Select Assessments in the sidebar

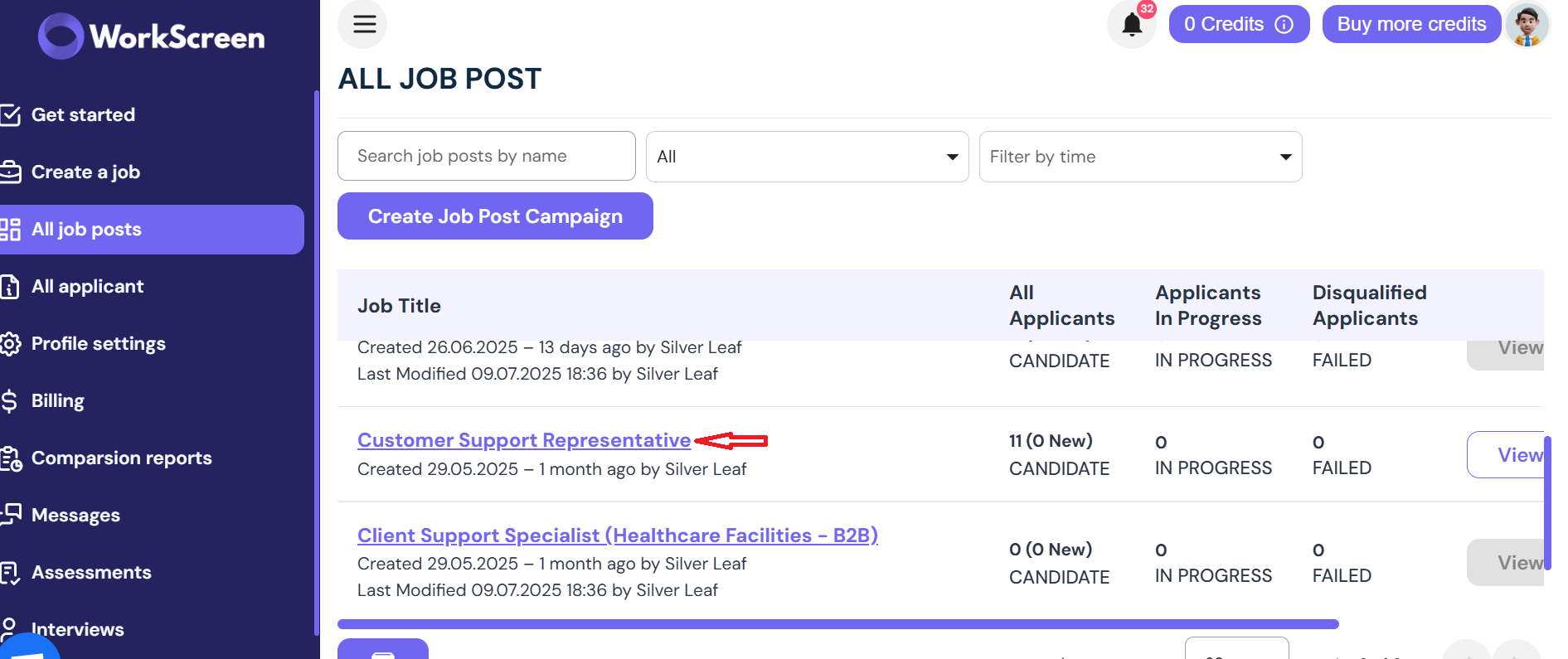tap(90, 573)
